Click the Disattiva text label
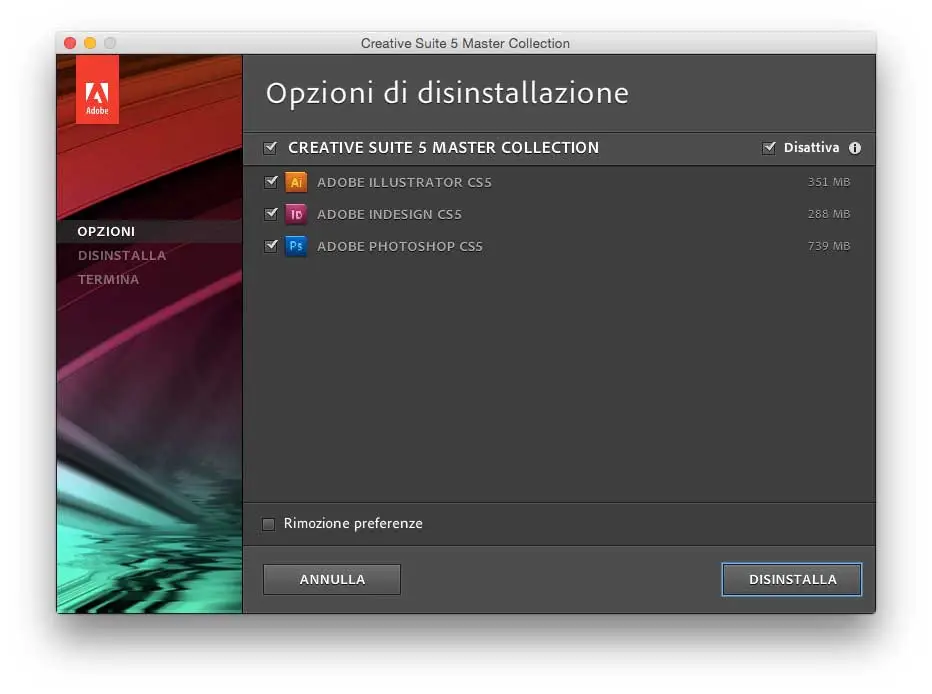 point(812,148)
